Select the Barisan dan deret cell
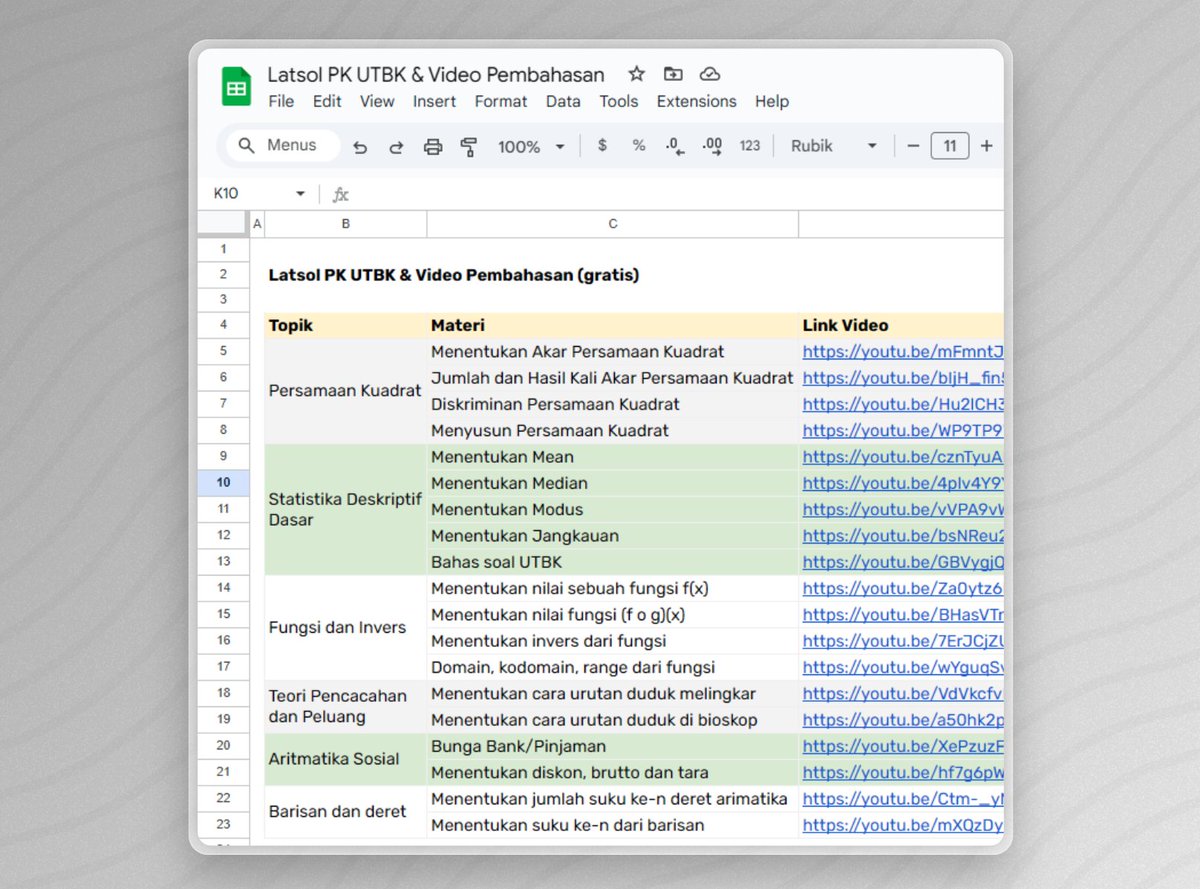 pyautogui.click(x=345, y=811)
